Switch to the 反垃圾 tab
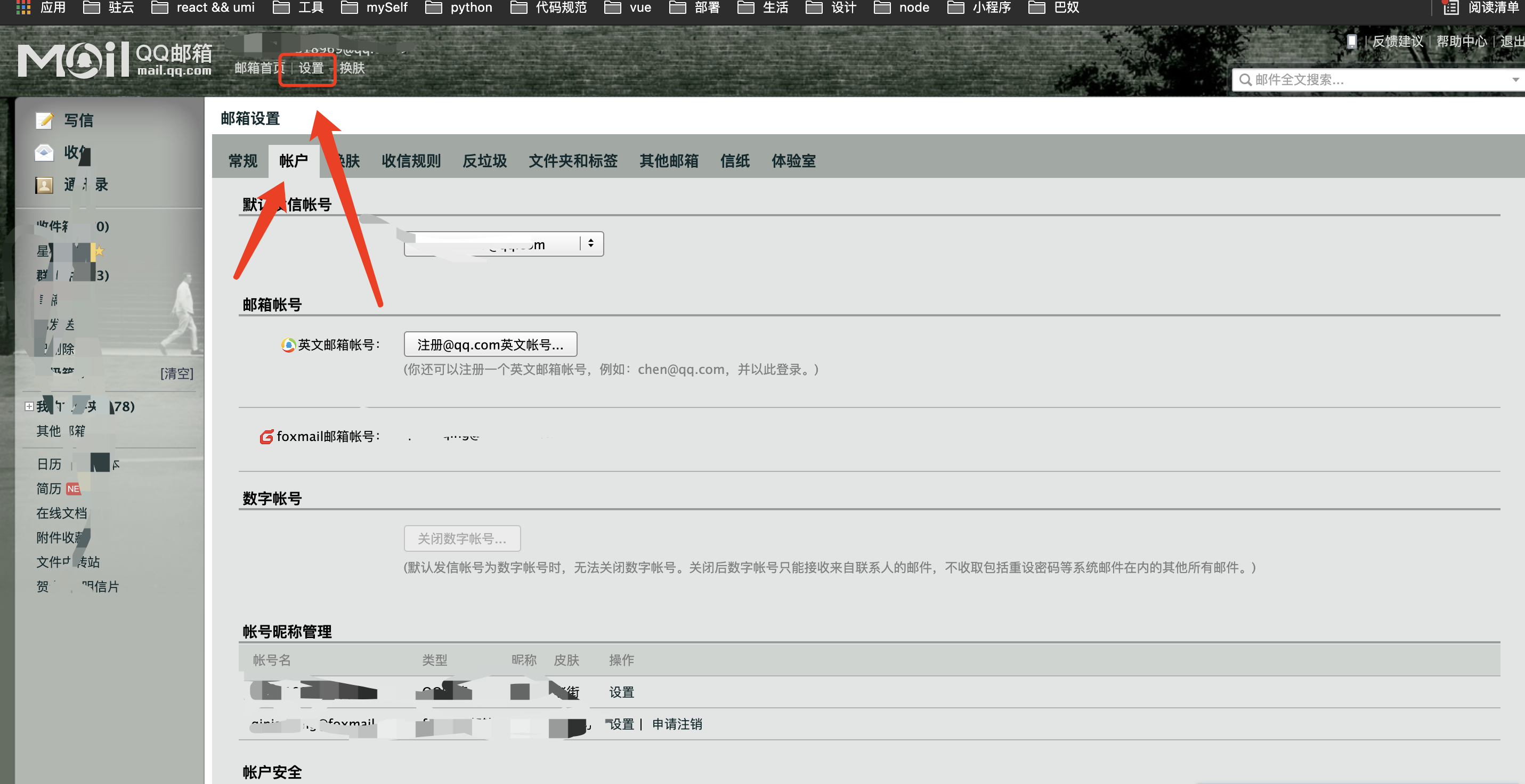Screen dimensions: 1525x784 [x=484, y=161]
